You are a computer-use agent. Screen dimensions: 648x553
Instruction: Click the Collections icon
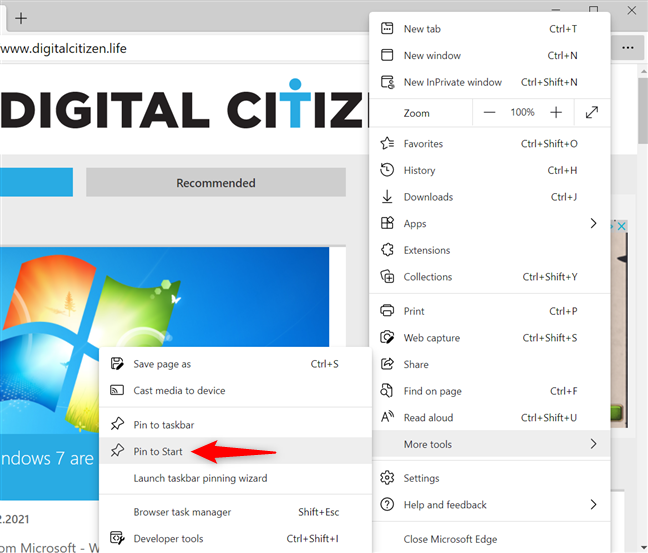(x=387, y=276)
